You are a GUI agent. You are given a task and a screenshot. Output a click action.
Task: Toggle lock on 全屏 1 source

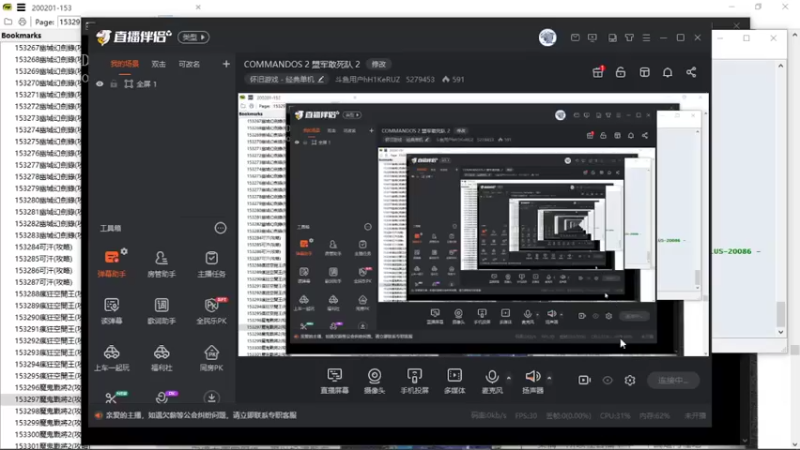point(114,84)
